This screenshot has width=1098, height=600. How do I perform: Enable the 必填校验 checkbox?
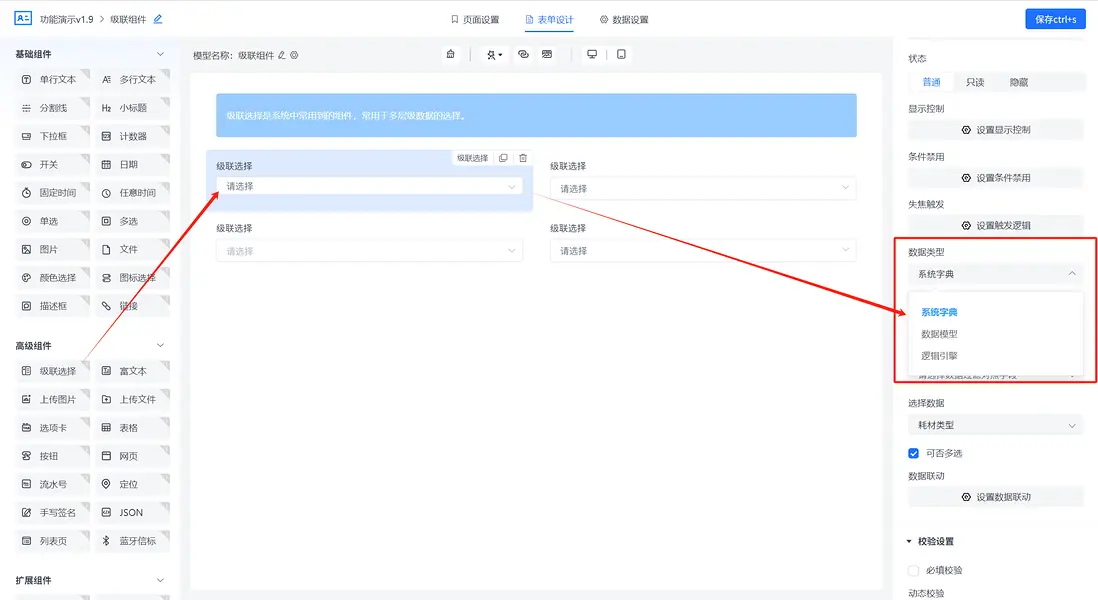913,570
